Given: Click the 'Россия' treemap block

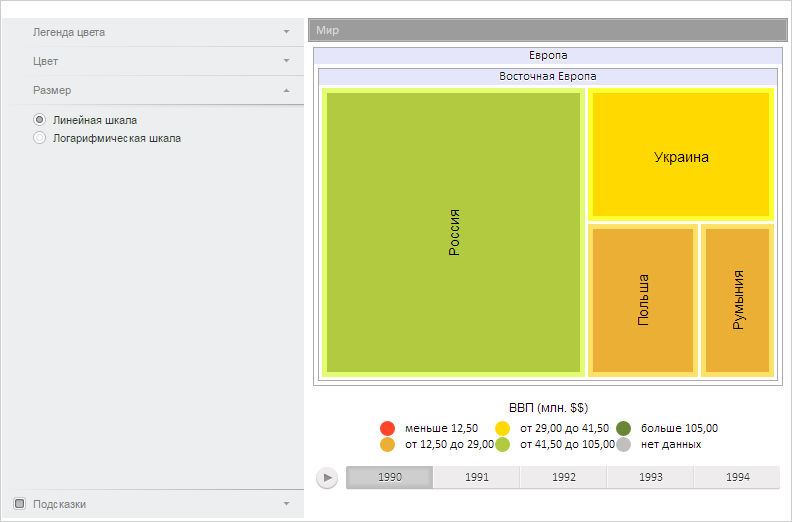Looking at the screenshot, I should tap(453, 232).
